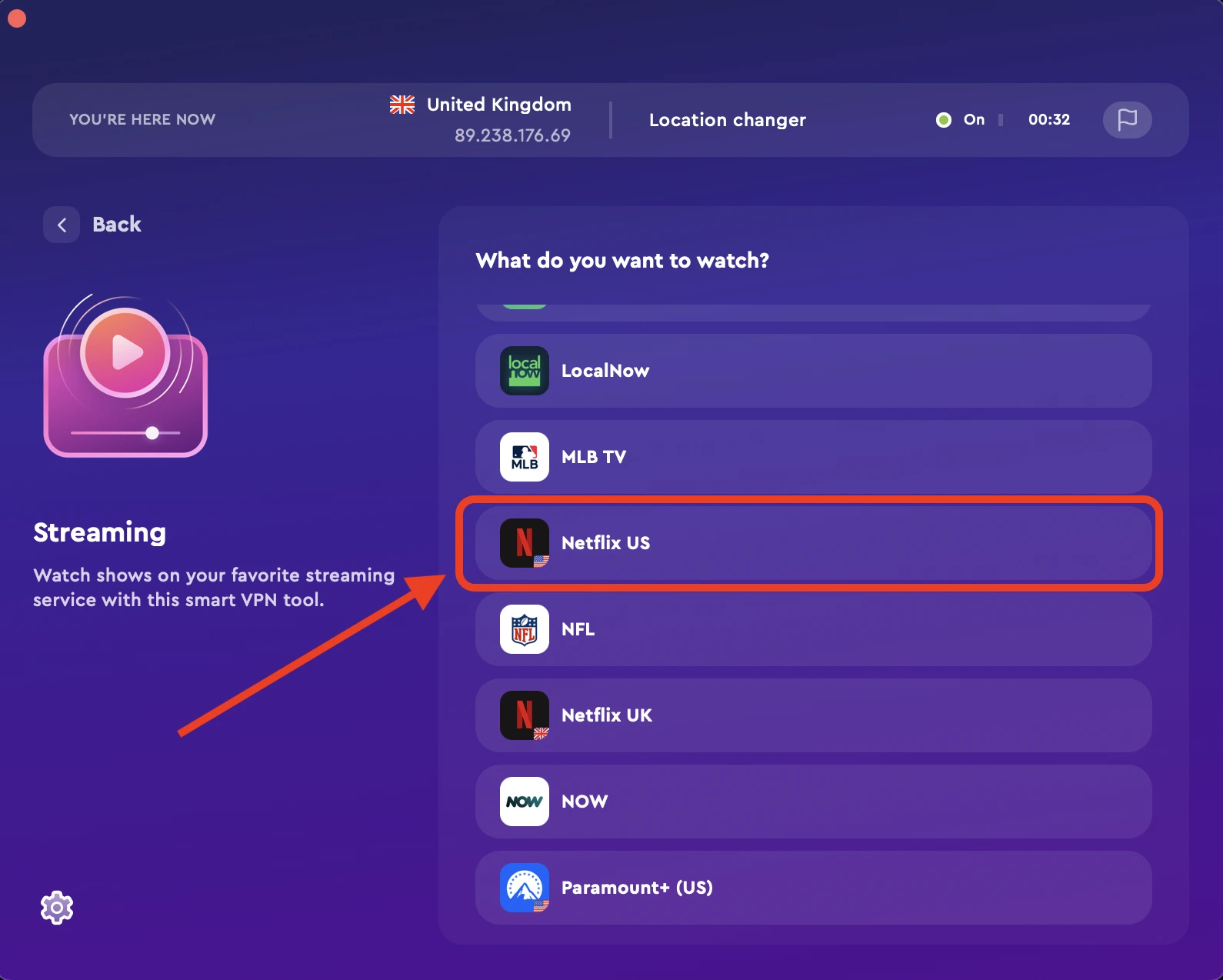The image size is (1223, 980).
Task: Select the NOW streaming service
Action: (814, 802)
